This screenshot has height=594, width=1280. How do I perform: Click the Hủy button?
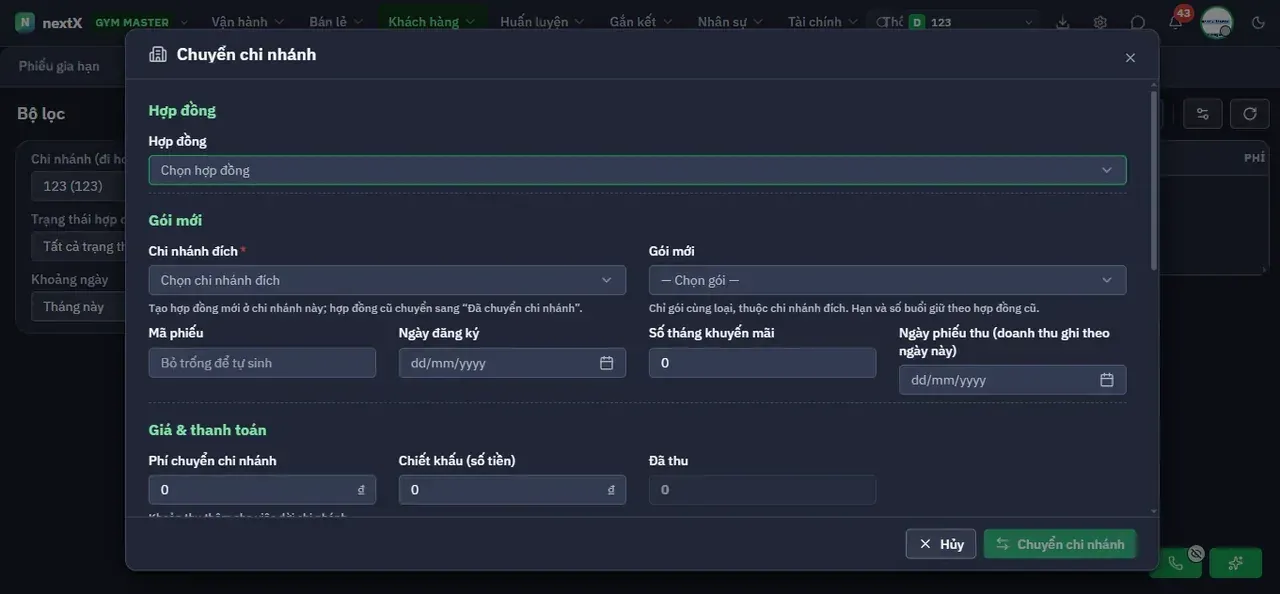941,544
